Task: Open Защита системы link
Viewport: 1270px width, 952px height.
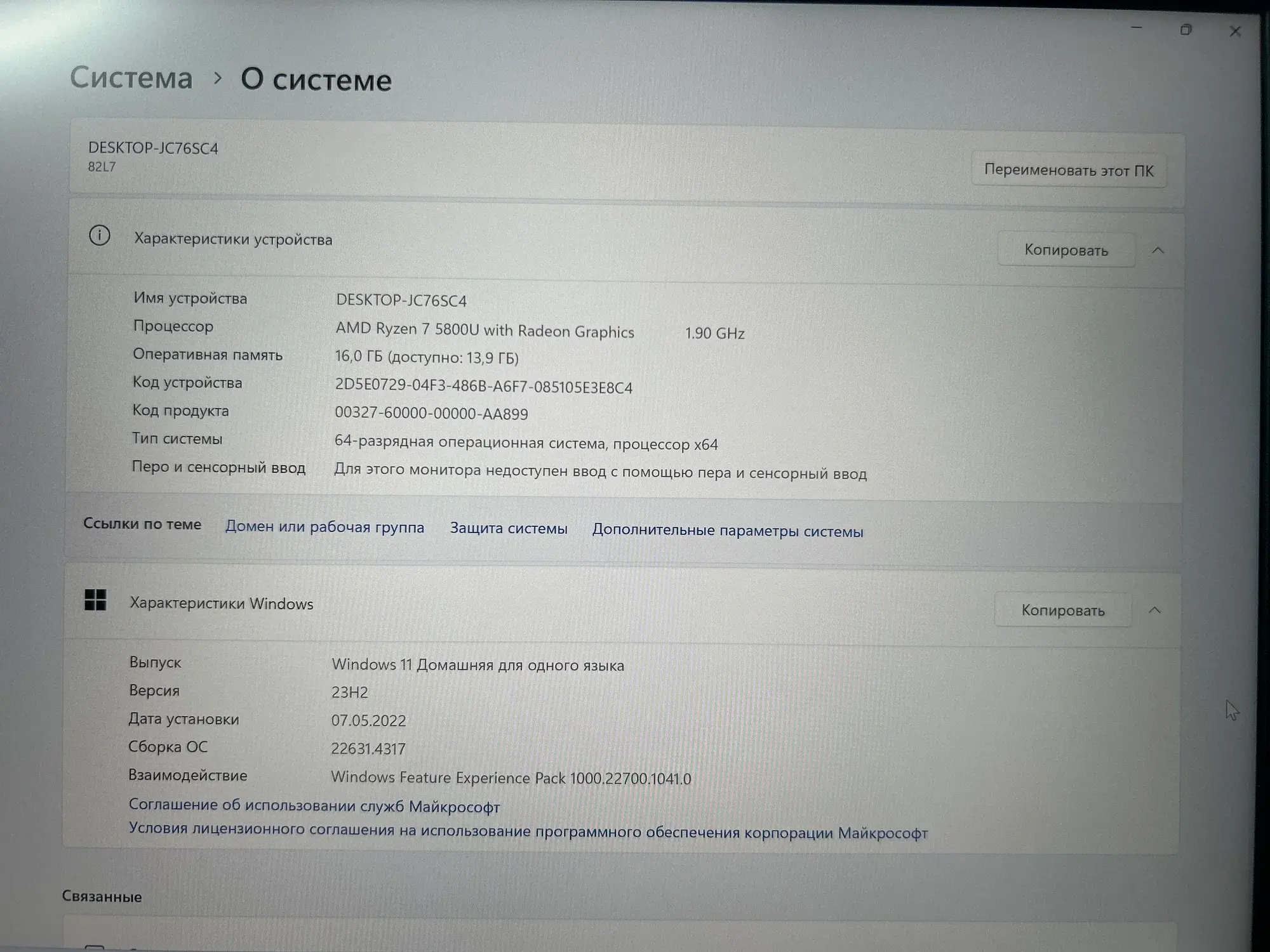Action: pyautogui.click(x=509, y=528)
